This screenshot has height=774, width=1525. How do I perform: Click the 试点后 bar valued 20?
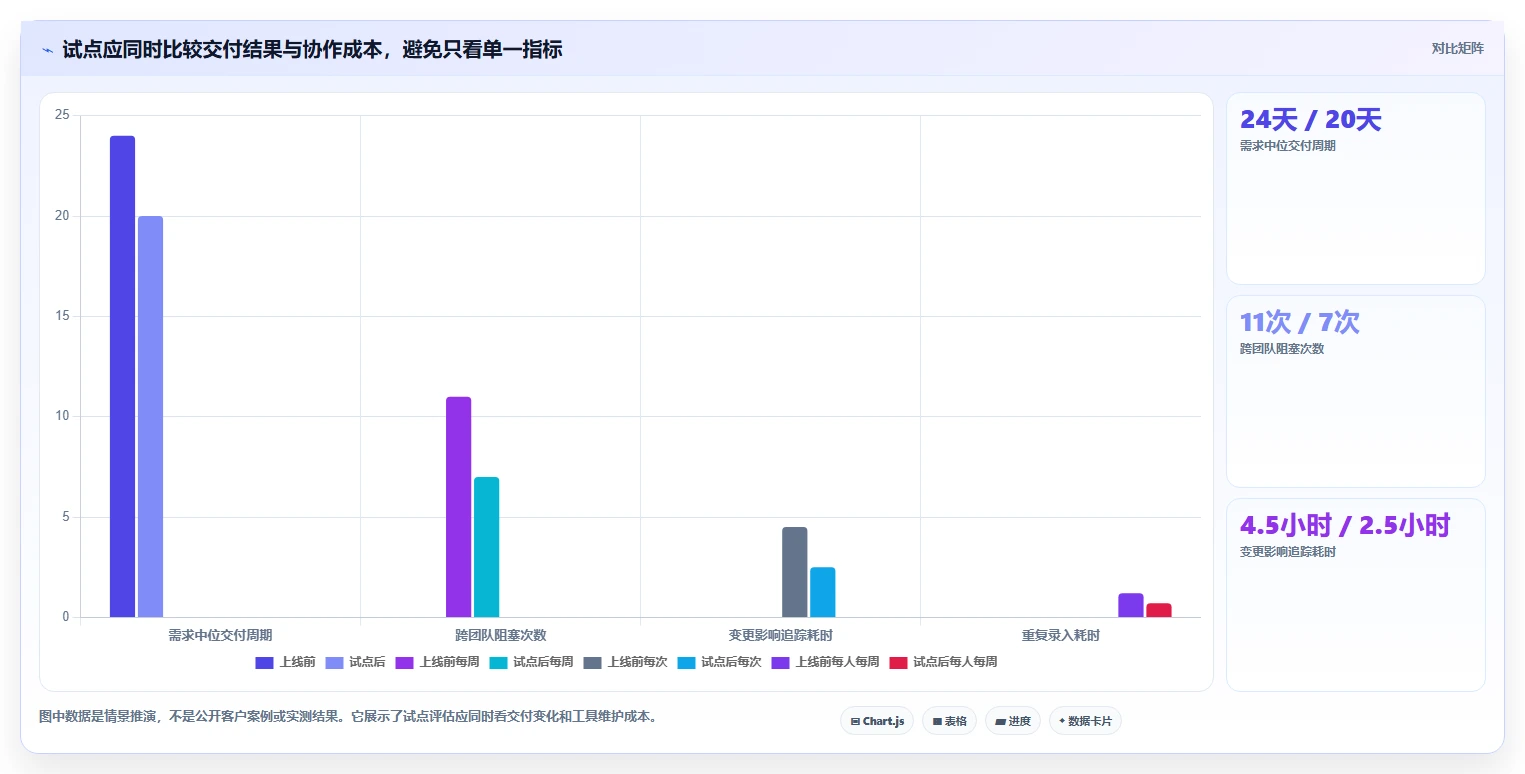coord(150,417)
